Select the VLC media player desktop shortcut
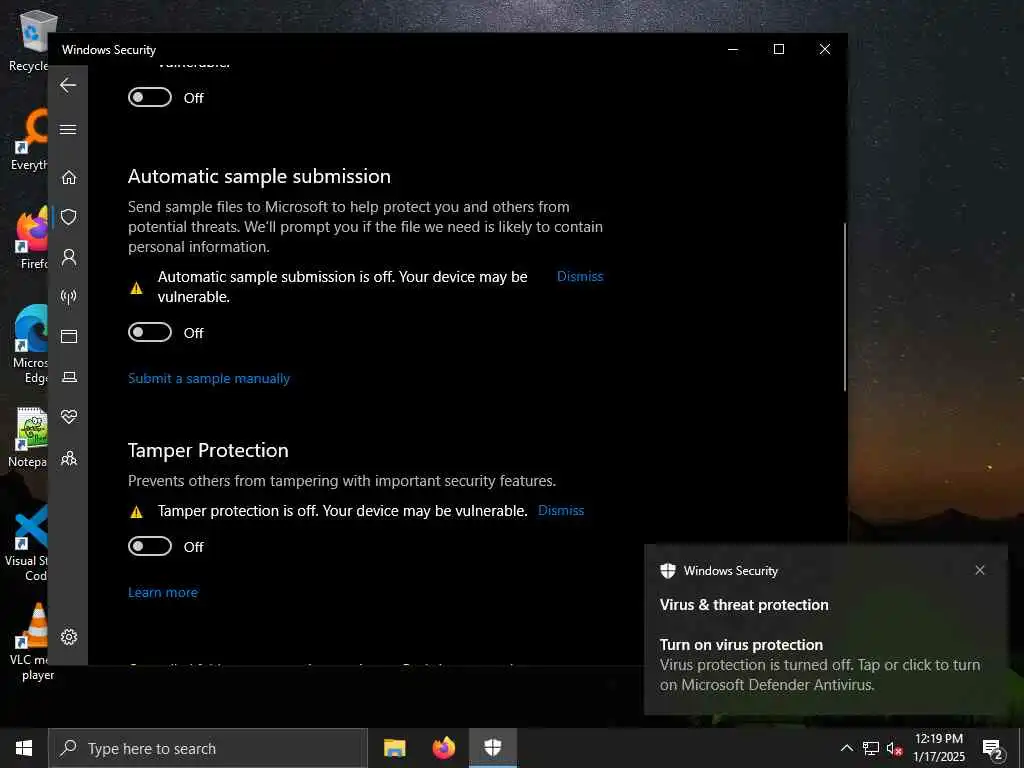The height and width of the screenshot is (768, 1024). point(31,641)
